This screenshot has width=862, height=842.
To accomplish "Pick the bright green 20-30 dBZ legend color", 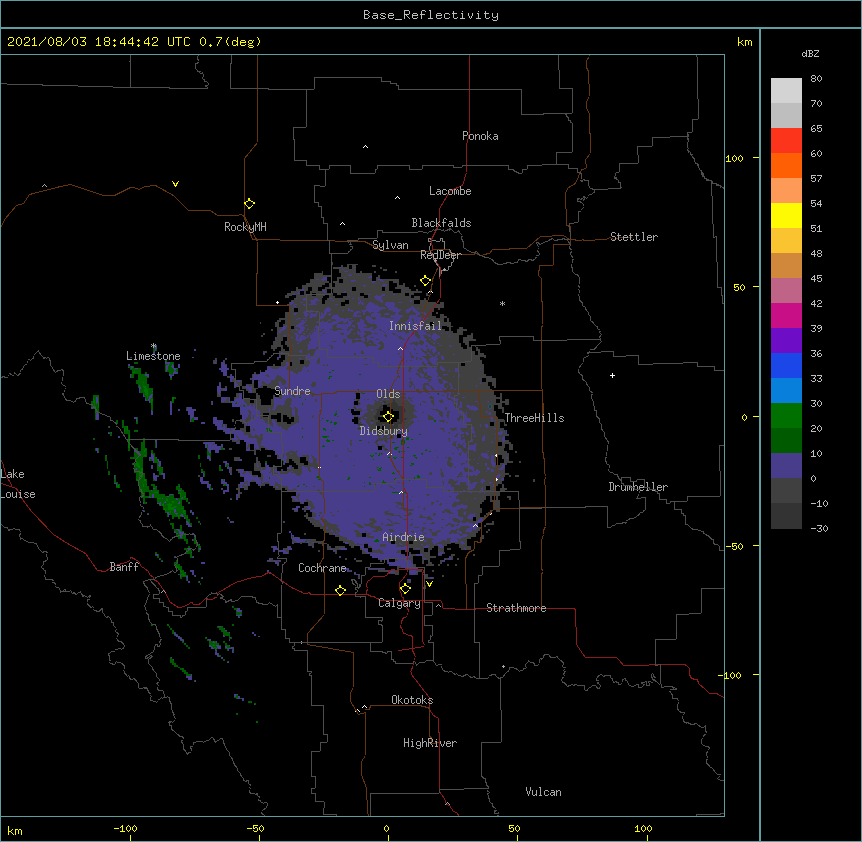I will click(x=786, y=416).
